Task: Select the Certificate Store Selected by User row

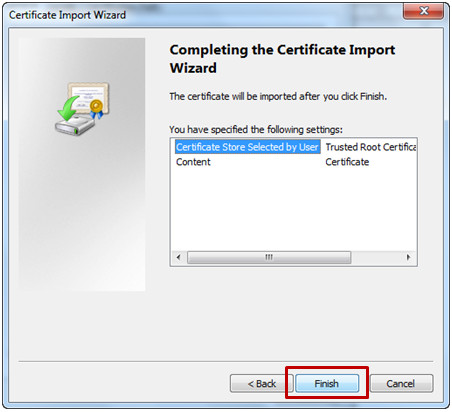Action: click(x=247, y=147)
